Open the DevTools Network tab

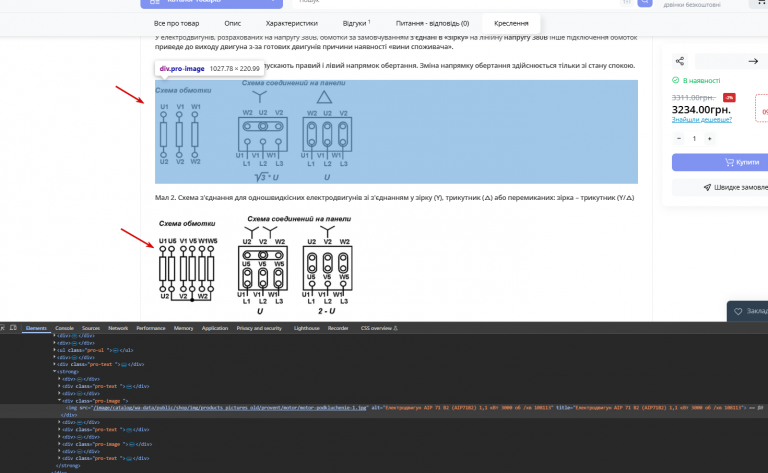pyautogui.click(x=118, y=328)
